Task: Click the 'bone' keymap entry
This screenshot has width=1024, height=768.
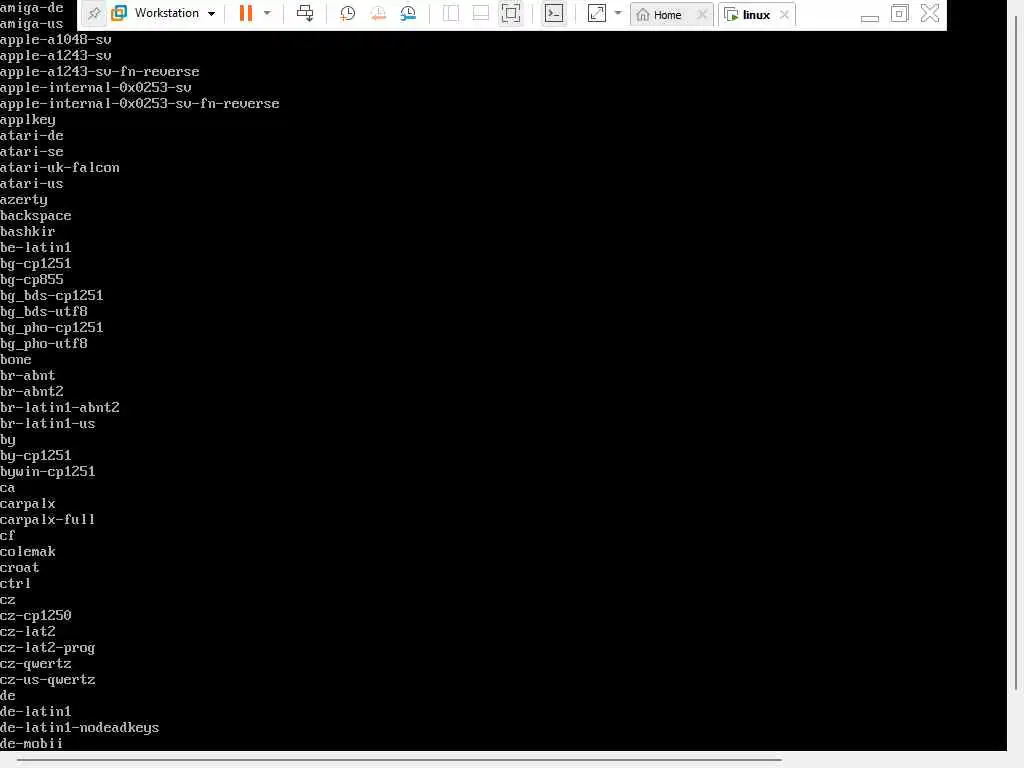Action: point(16,360)
